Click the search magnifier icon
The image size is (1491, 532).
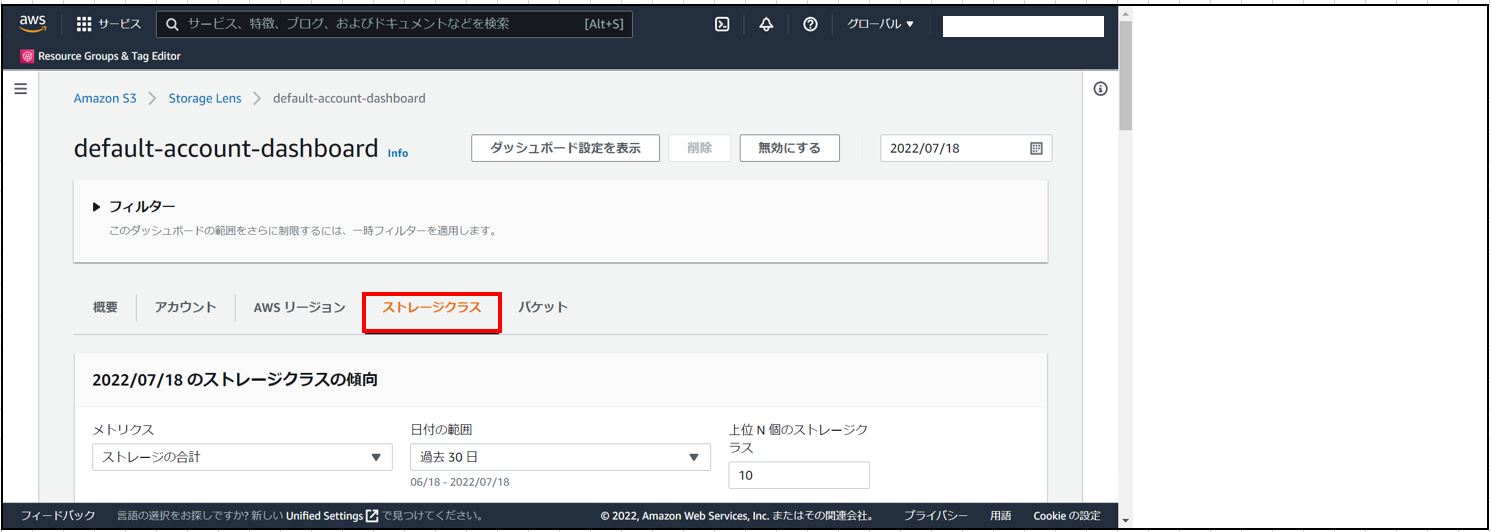click(x=173, y=24)
